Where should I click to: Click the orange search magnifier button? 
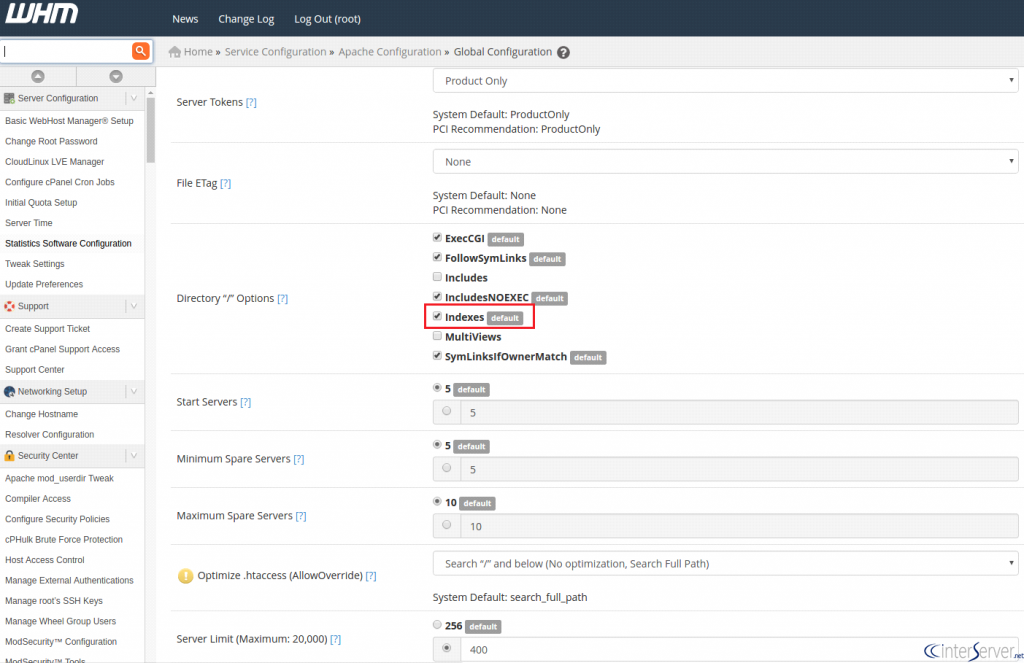[140, 51]
